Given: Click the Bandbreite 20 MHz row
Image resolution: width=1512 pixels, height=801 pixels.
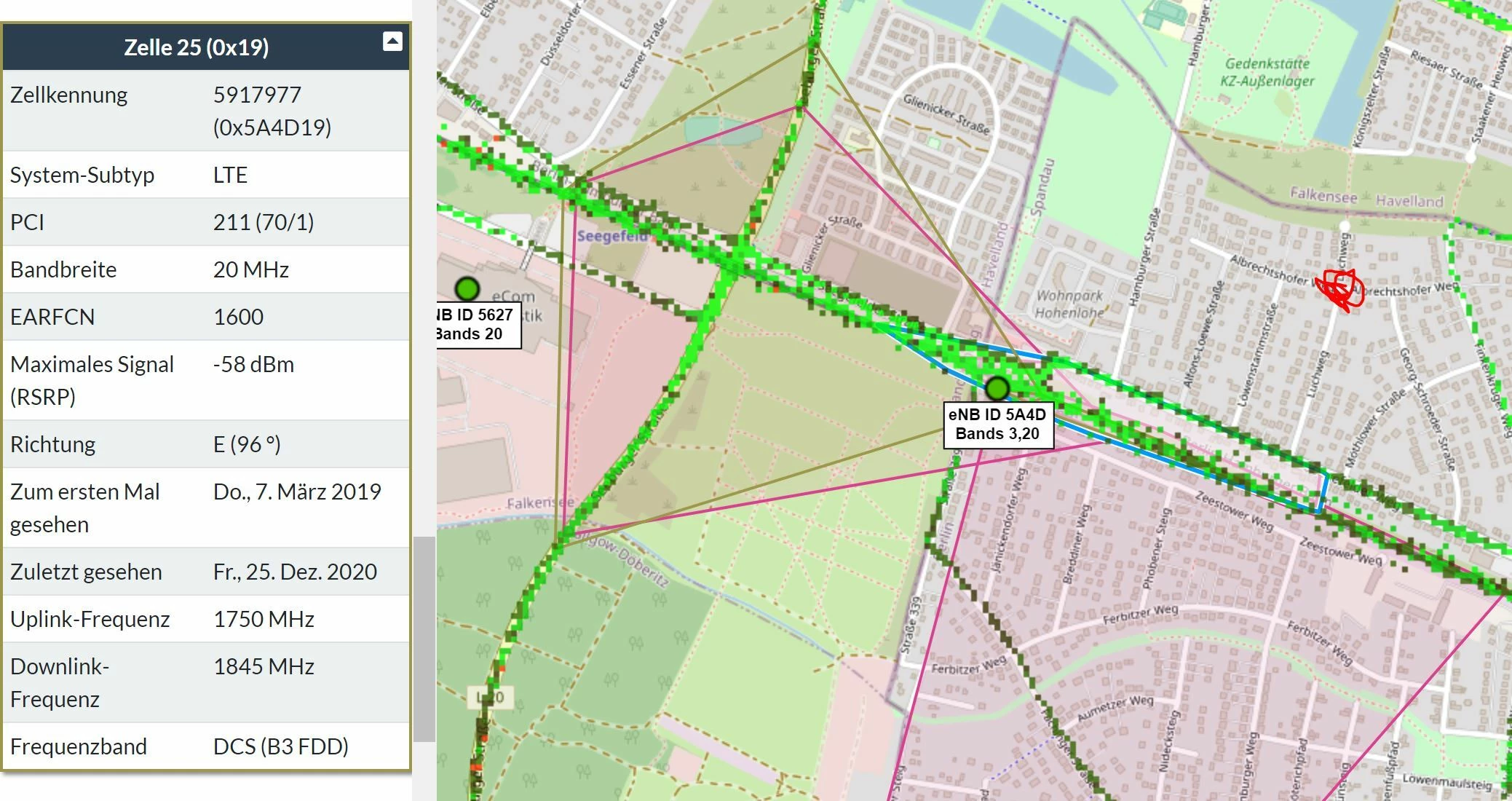Looking at the screenshot, I should click(x=206, y=269).
